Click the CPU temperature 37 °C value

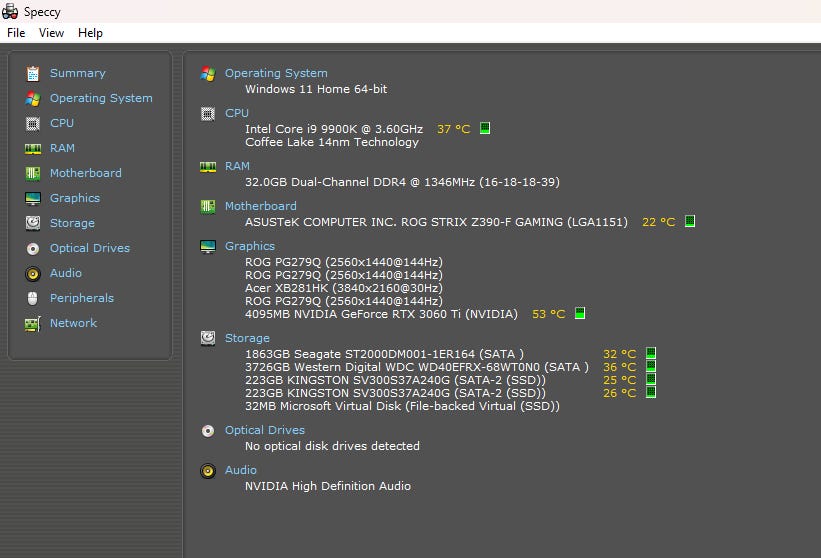point(453,129)
